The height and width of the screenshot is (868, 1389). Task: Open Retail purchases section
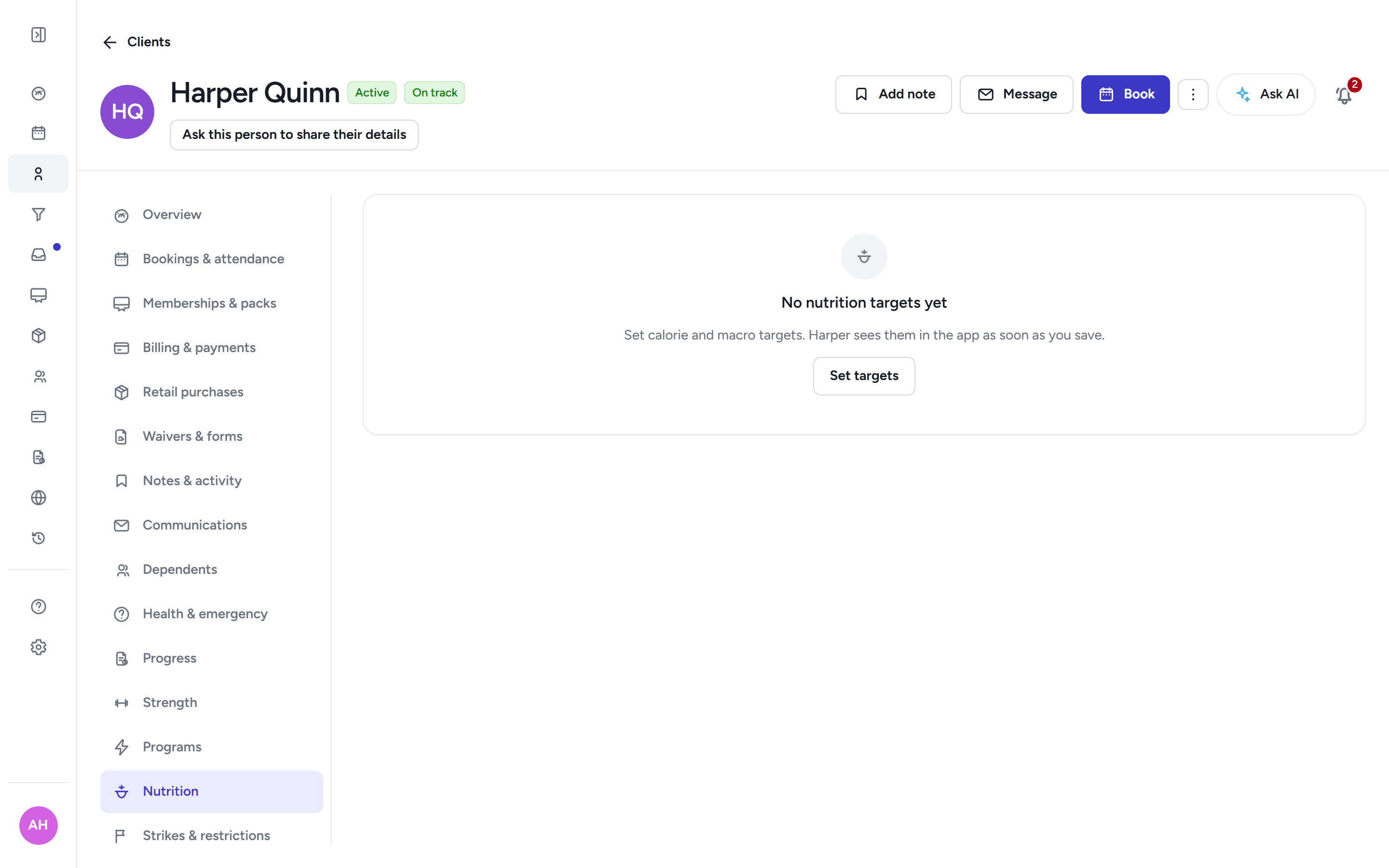[x=212, y=392]
